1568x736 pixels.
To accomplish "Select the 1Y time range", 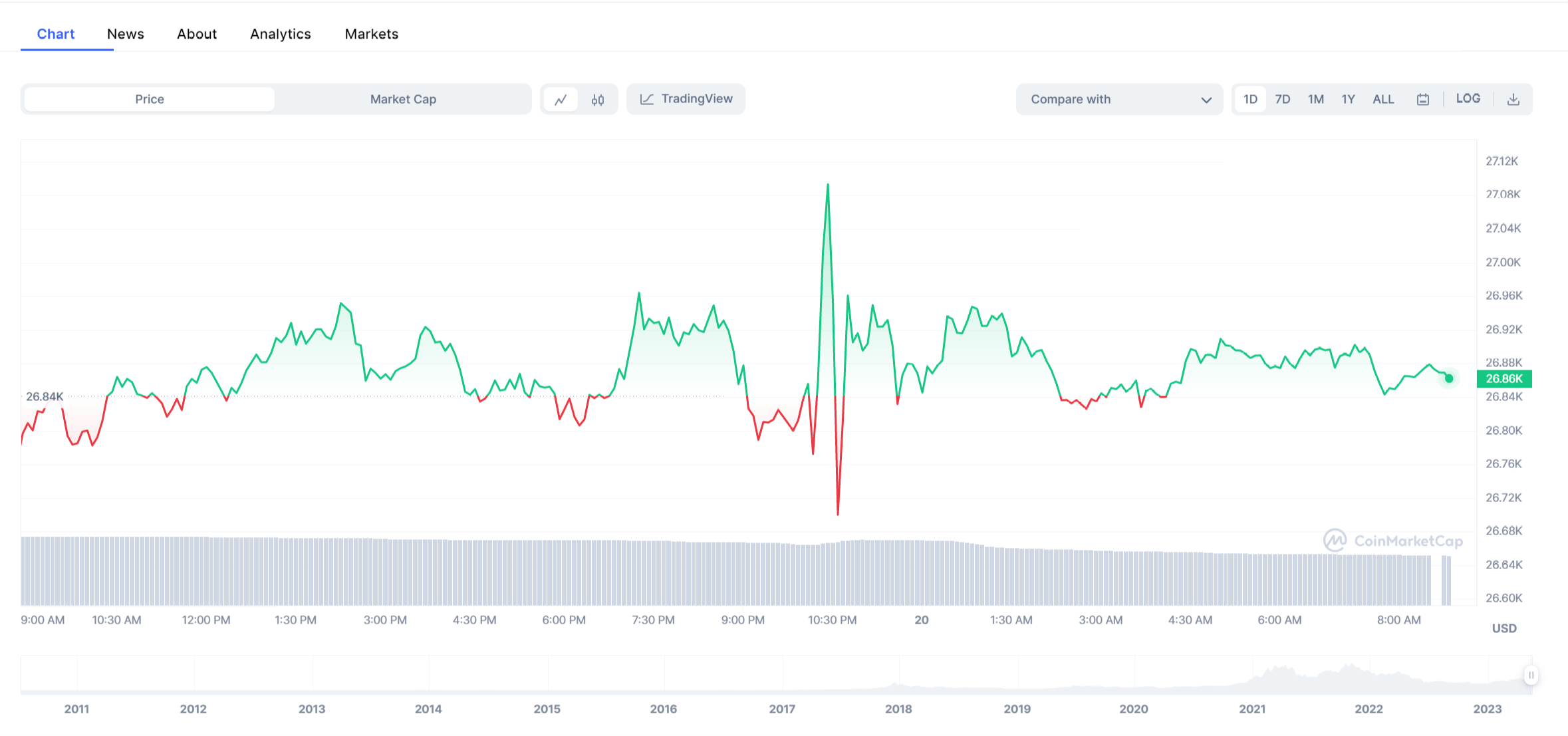I will [x=1348, y=99].
